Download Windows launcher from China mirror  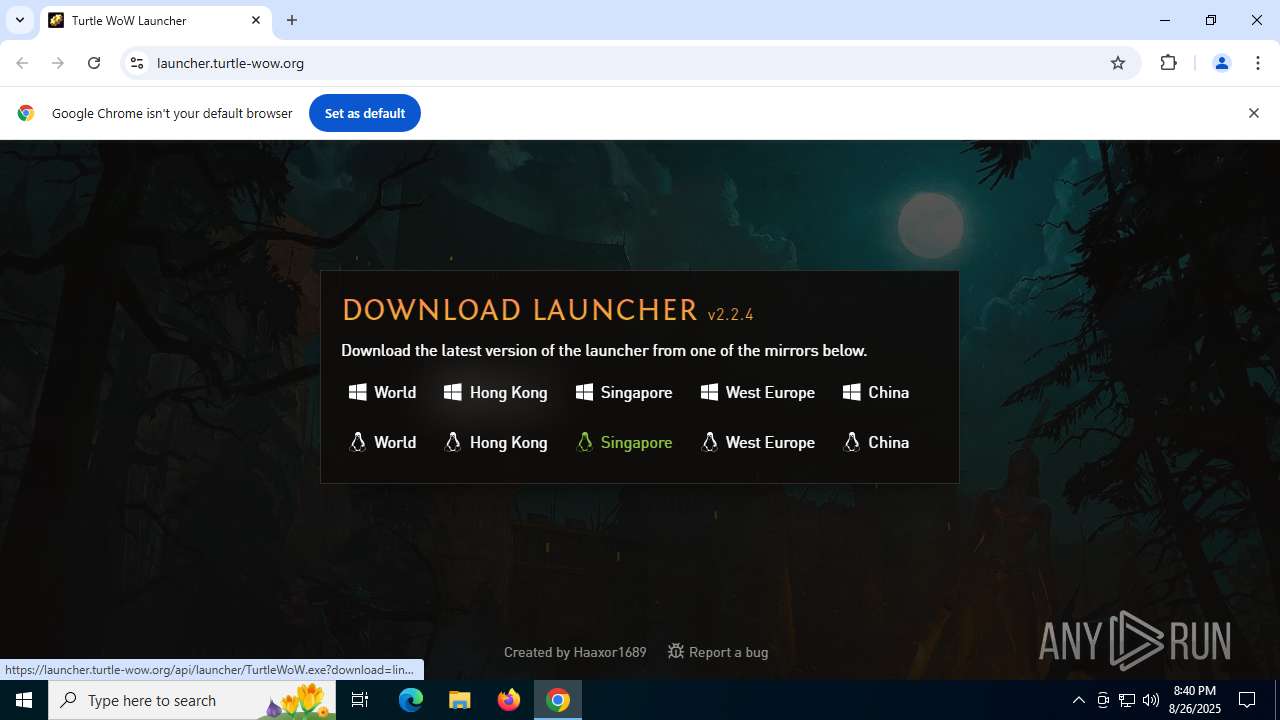point(876,392)
